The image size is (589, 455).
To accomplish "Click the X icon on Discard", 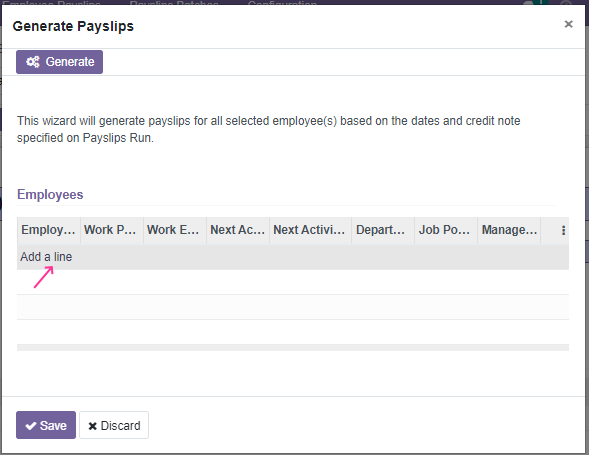I will point(92,426).
